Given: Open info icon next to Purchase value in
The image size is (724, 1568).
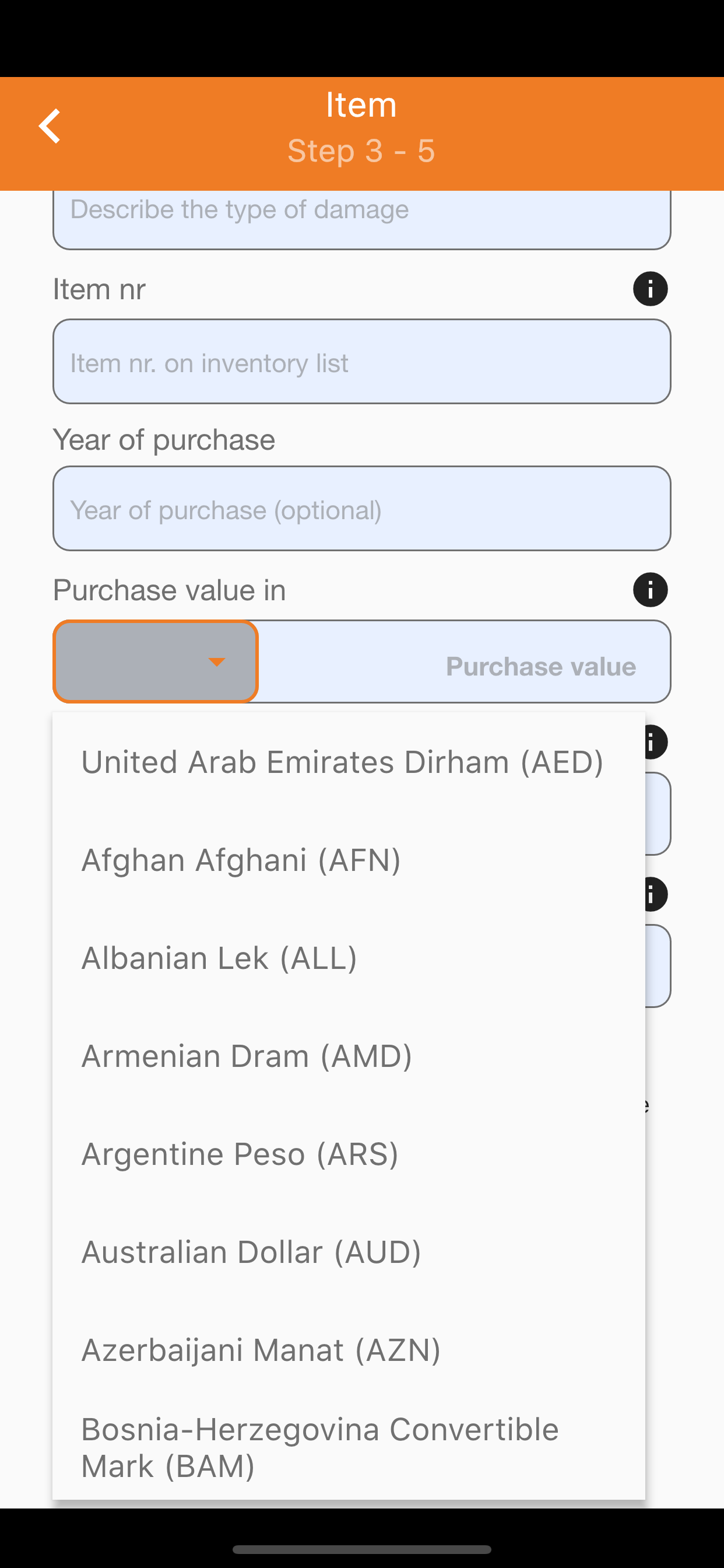Looking at the screenshot, I should pos(650,589).
